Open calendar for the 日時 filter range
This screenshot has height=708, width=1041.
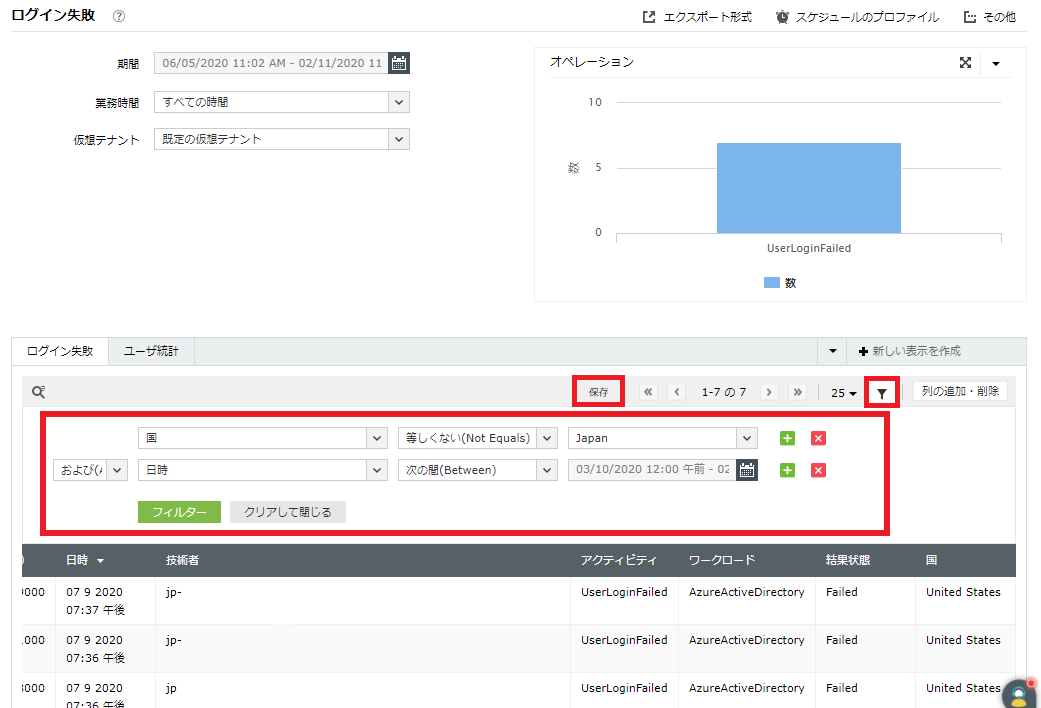[x=747, y=470]
